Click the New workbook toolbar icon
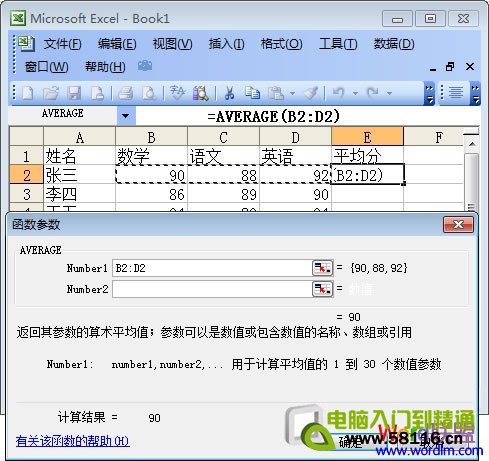Image resolution: width=489 pixels, height=461 pixels. (x=27, y=93)
